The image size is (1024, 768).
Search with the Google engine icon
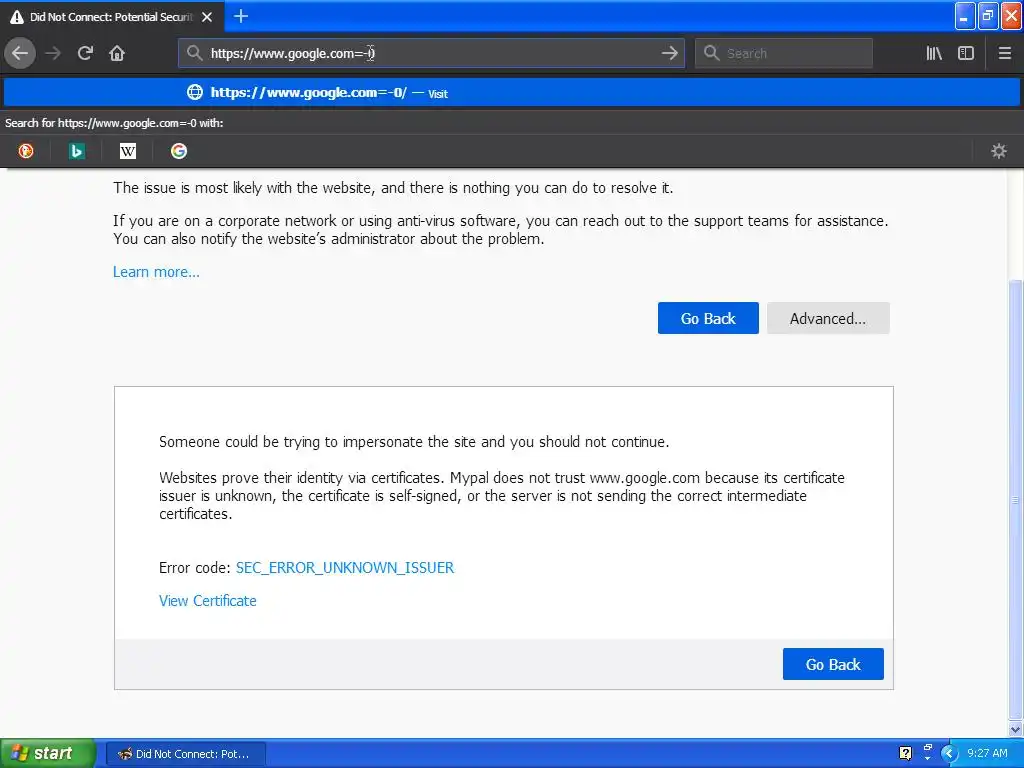[178, 151]
